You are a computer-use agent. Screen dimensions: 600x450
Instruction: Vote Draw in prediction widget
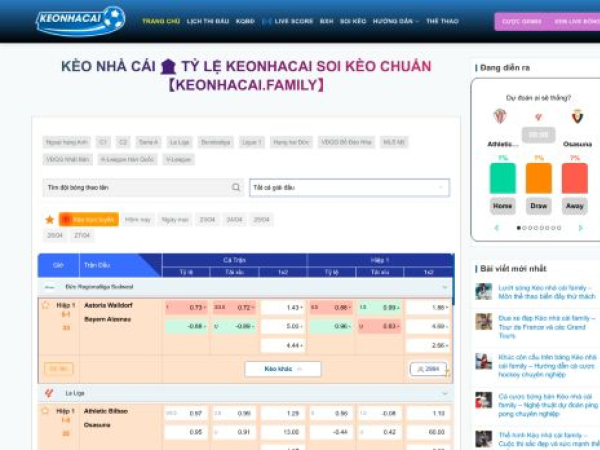click(x=538, y=206)
